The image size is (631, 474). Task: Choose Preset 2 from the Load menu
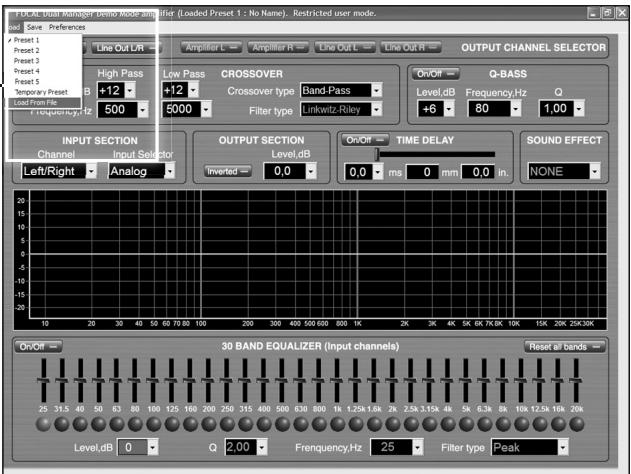coord(27,50)
